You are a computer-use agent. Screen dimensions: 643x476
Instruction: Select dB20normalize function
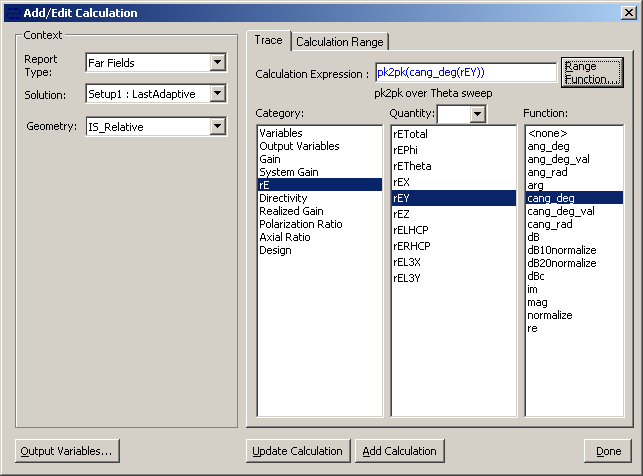(x=575, y=263)
